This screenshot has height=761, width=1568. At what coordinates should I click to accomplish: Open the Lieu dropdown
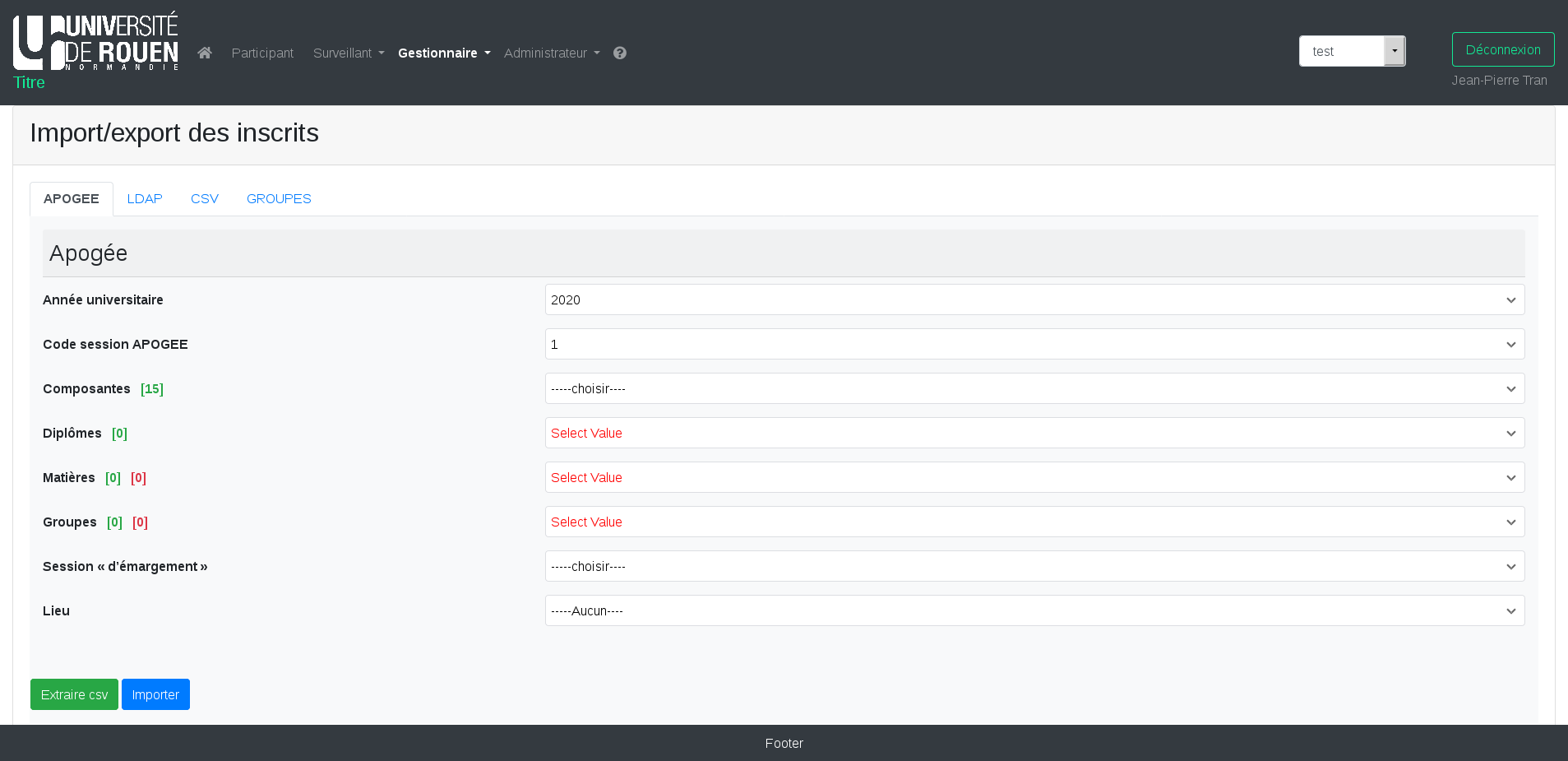(x=1034, y=610)
